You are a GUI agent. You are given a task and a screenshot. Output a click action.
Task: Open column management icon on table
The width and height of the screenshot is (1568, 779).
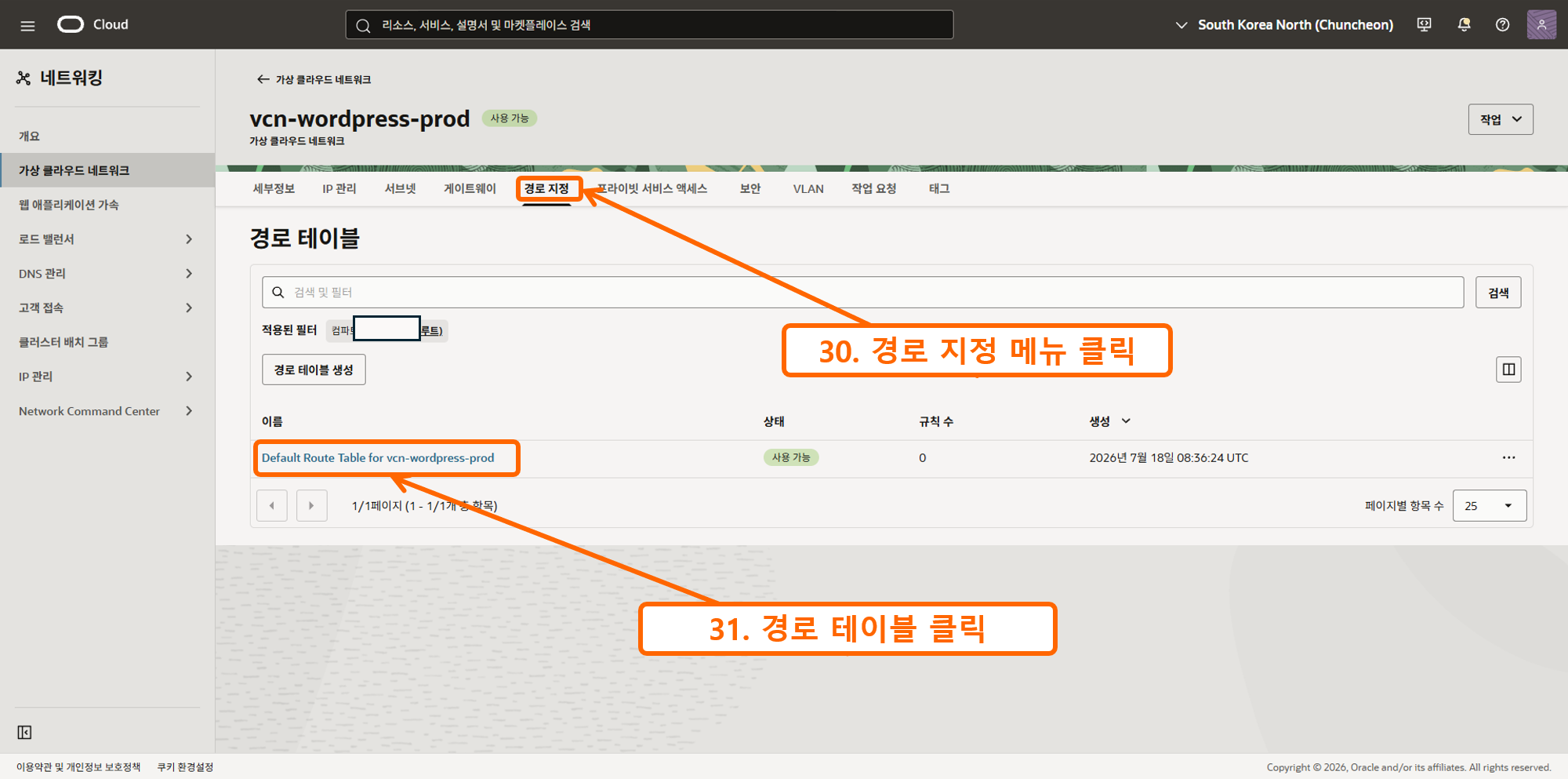click(x=1508, y=369)
